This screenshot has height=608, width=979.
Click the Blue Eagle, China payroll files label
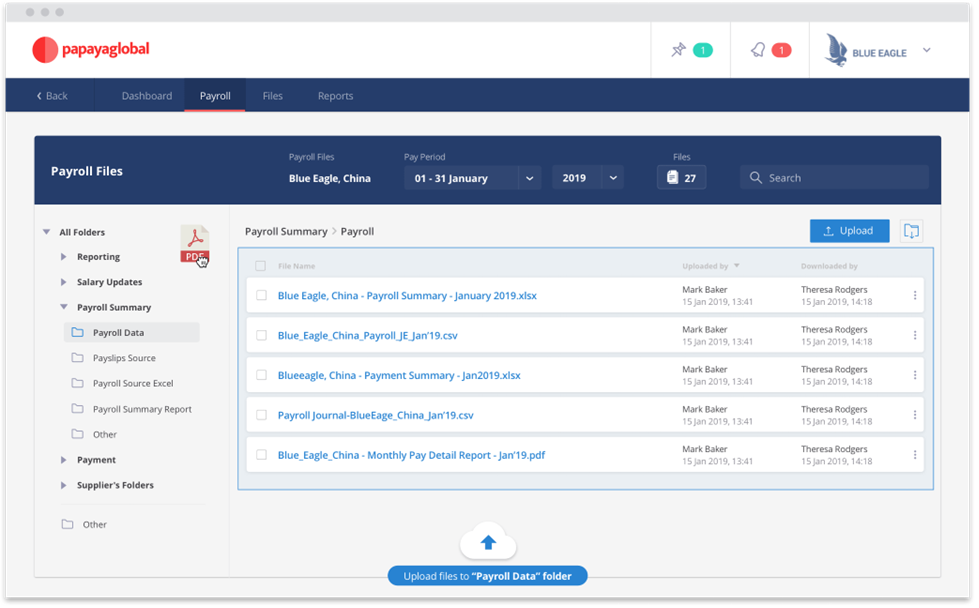[330, 178]
